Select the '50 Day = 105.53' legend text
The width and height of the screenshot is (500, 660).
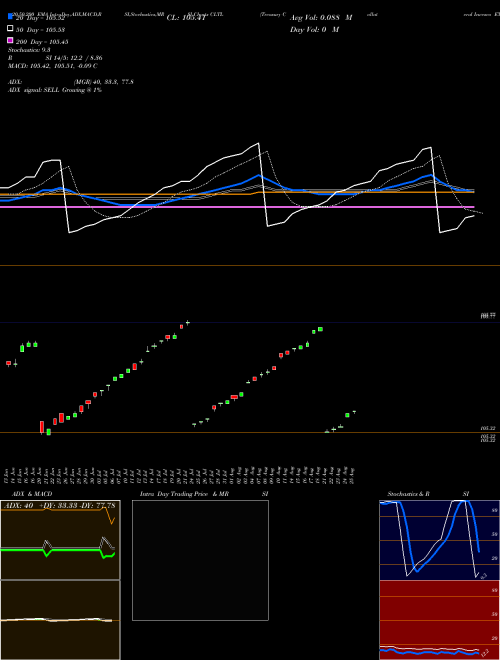tap(40, 30)
